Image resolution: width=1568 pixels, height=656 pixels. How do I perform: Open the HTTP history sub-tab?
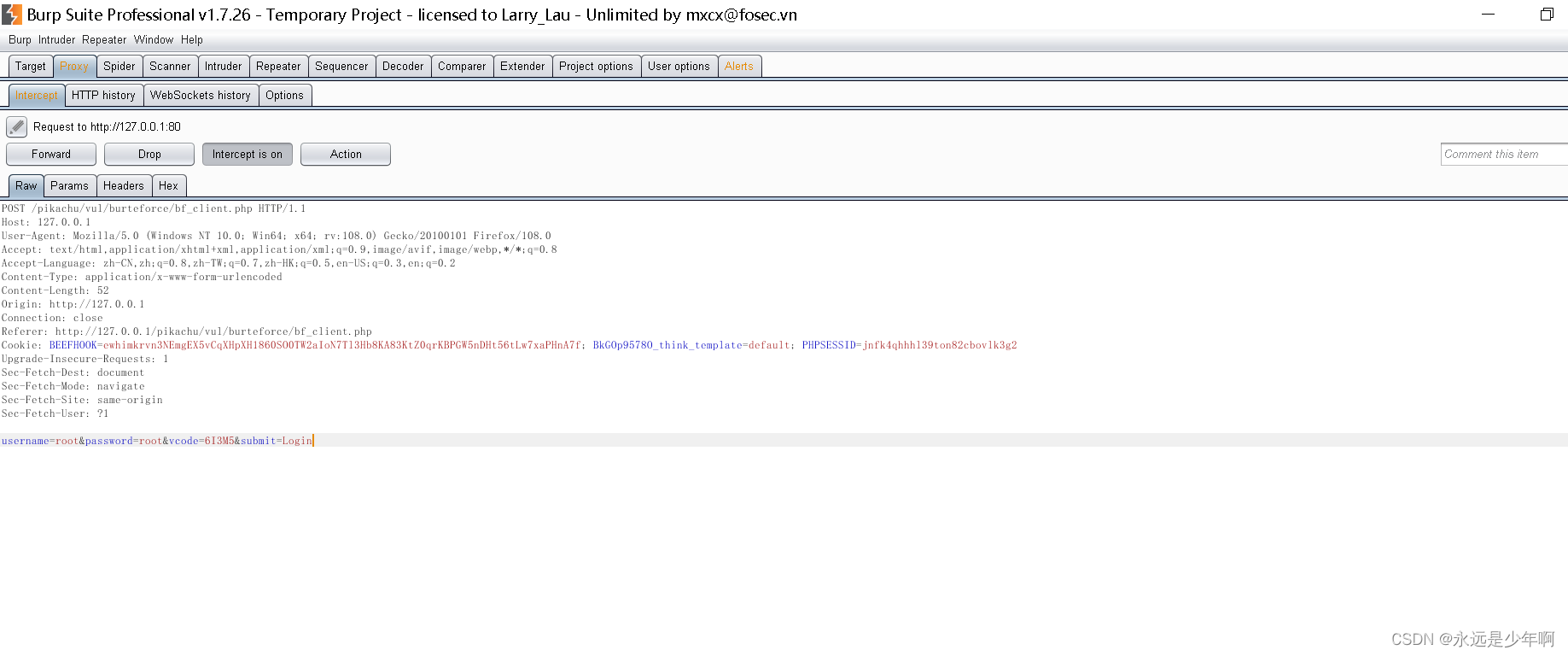coord(103,96)
